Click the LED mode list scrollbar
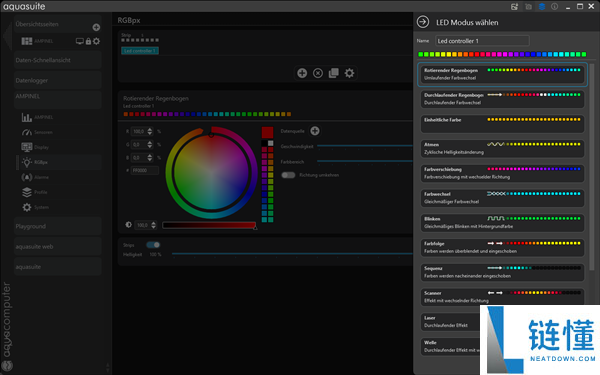600x375 pixels. click(x=592, y=166)
